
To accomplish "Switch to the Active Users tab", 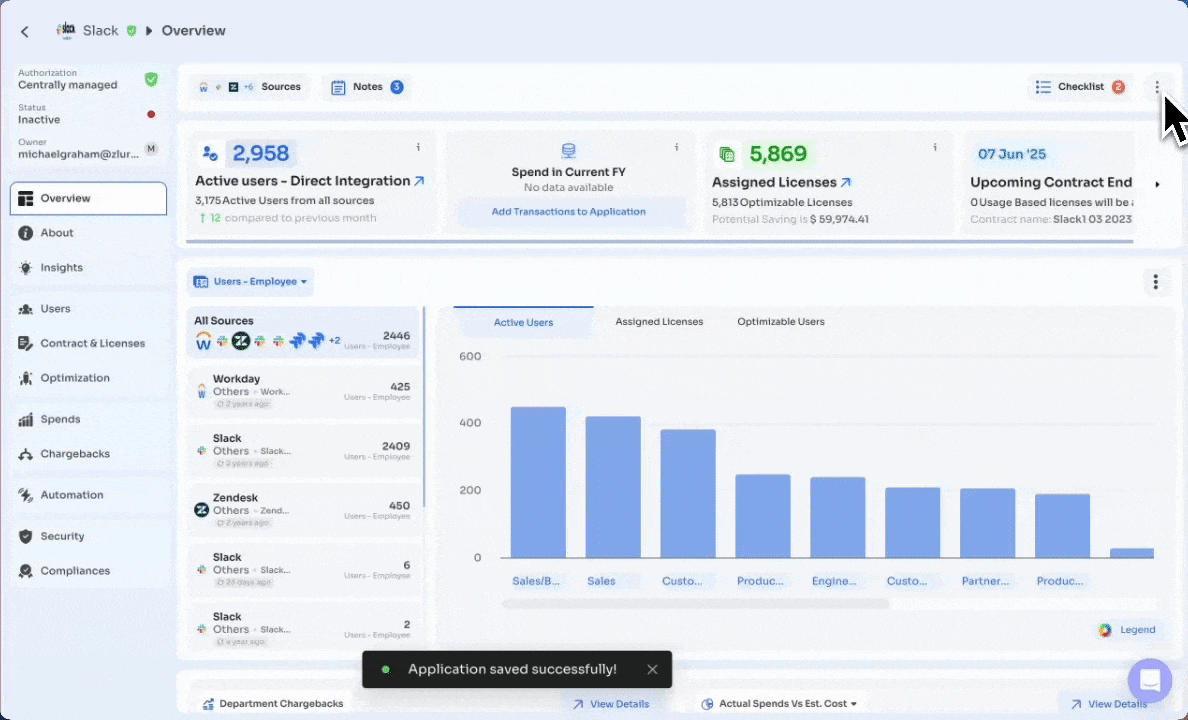I will [524, 322].
